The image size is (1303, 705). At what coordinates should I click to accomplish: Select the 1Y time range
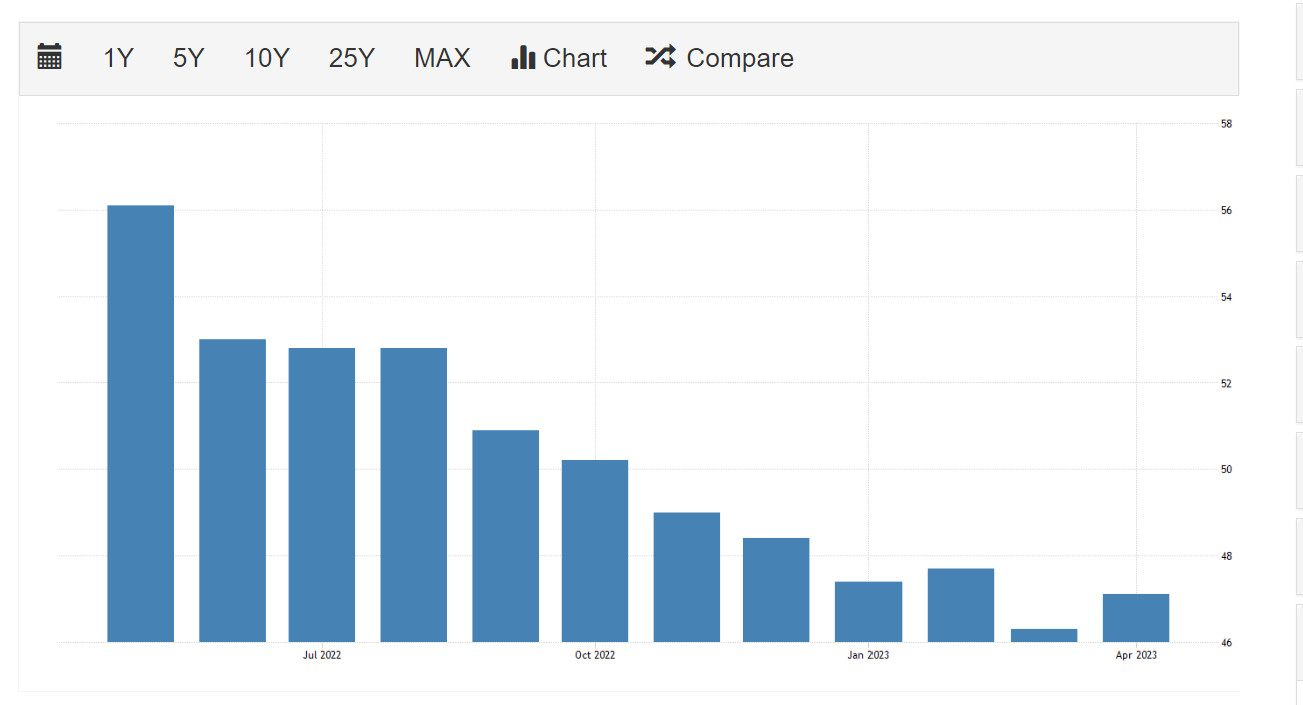(x=118, y=58)
